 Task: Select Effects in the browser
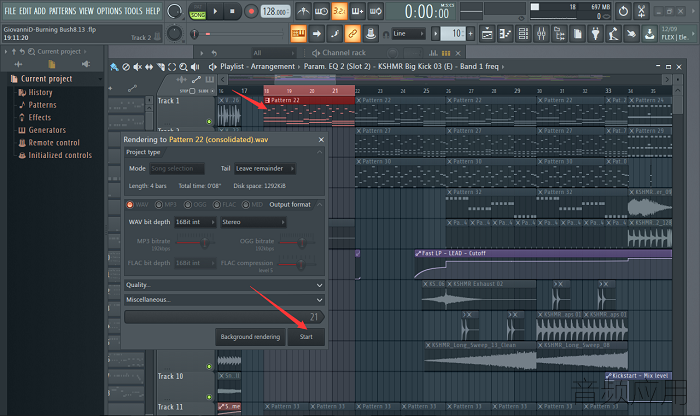40,117
